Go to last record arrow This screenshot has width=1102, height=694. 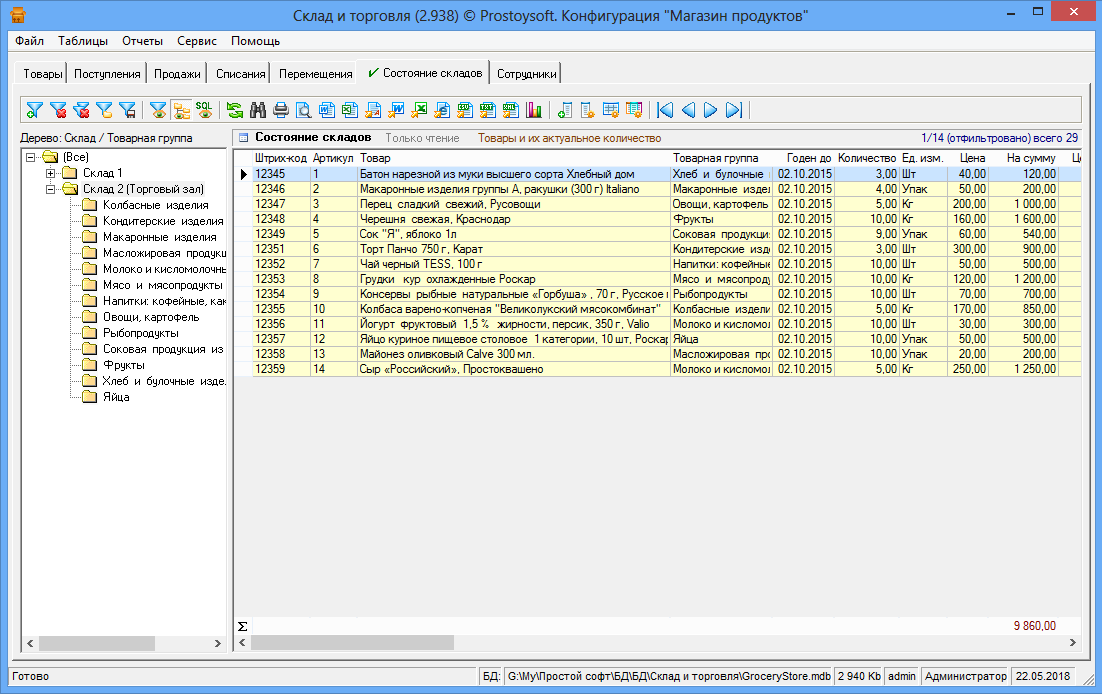pos(734,110)
